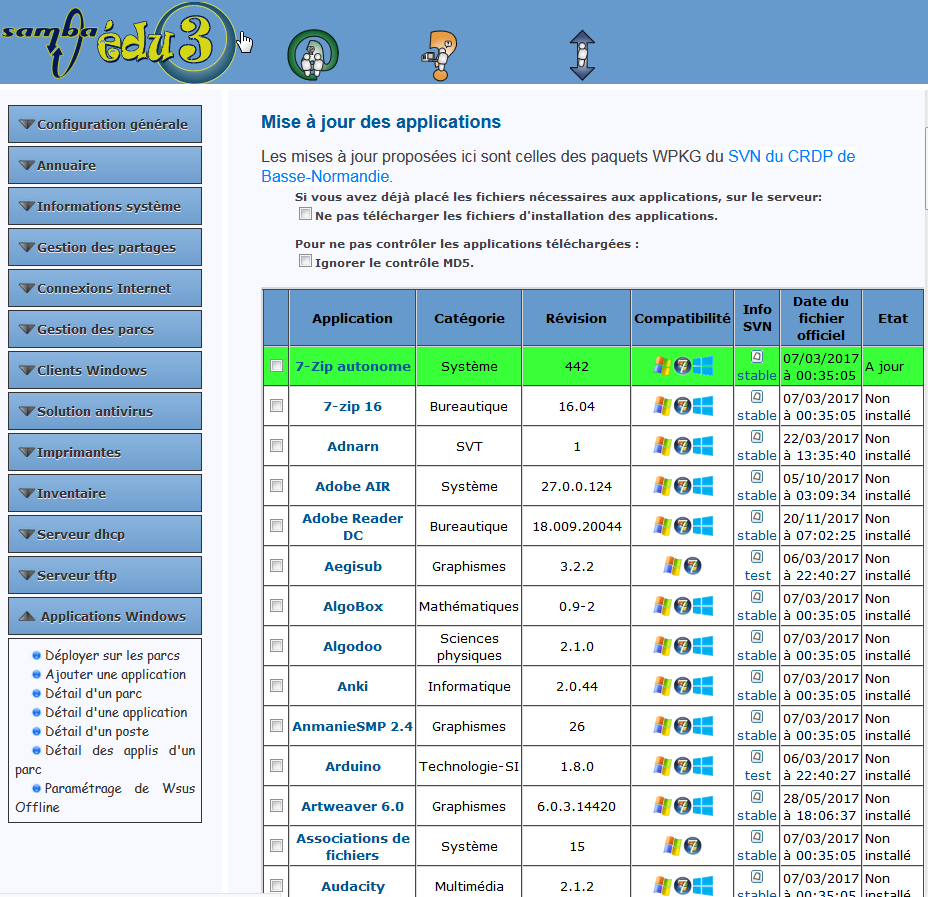
Task: Expand the Solution antivirus menu
Action: [105, 411]
